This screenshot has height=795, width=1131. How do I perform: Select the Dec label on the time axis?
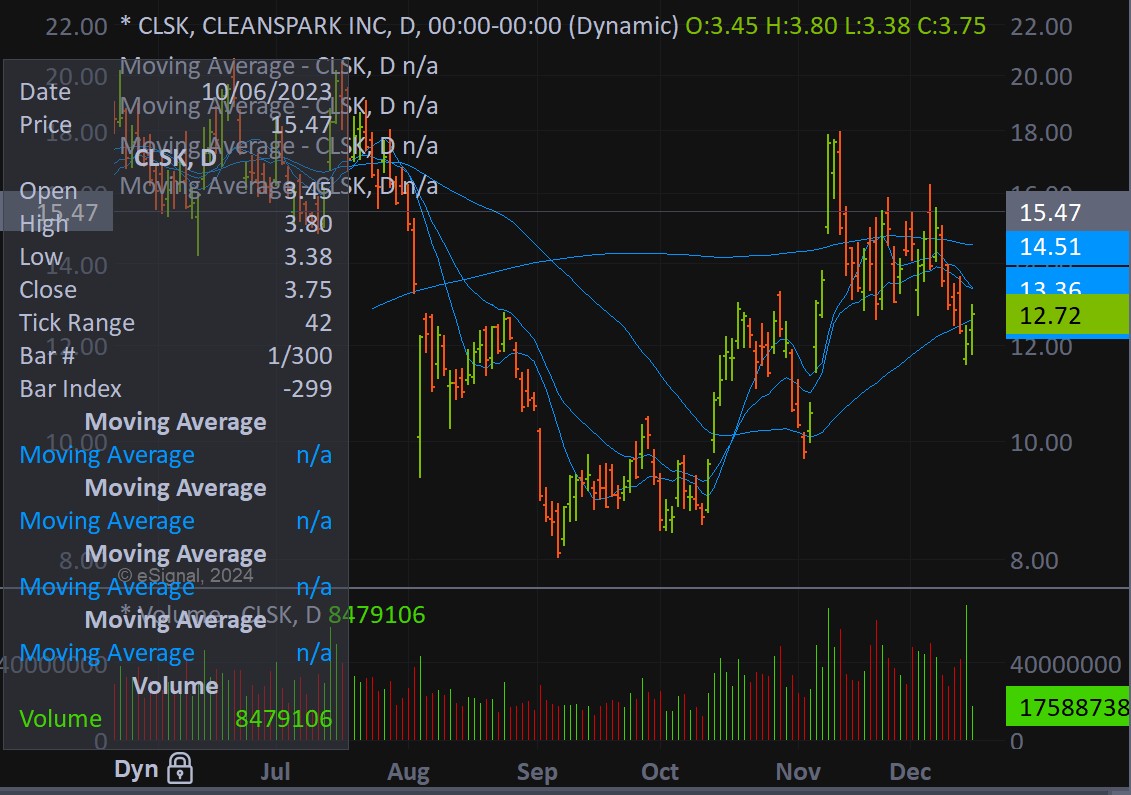(910, 771)
